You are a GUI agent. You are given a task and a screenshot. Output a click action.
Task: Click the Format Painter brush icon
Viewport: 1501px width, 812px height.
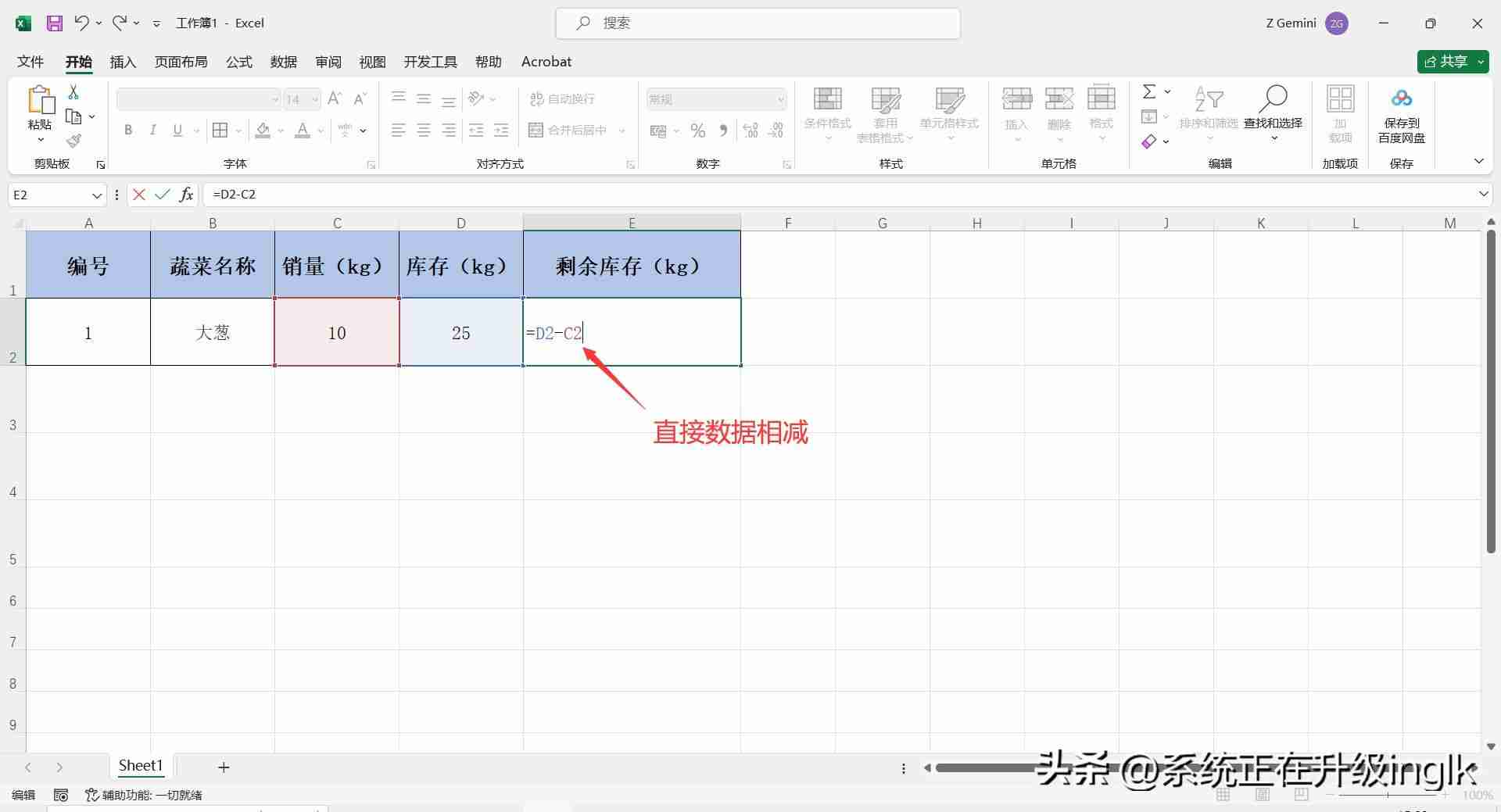(73, 141)
